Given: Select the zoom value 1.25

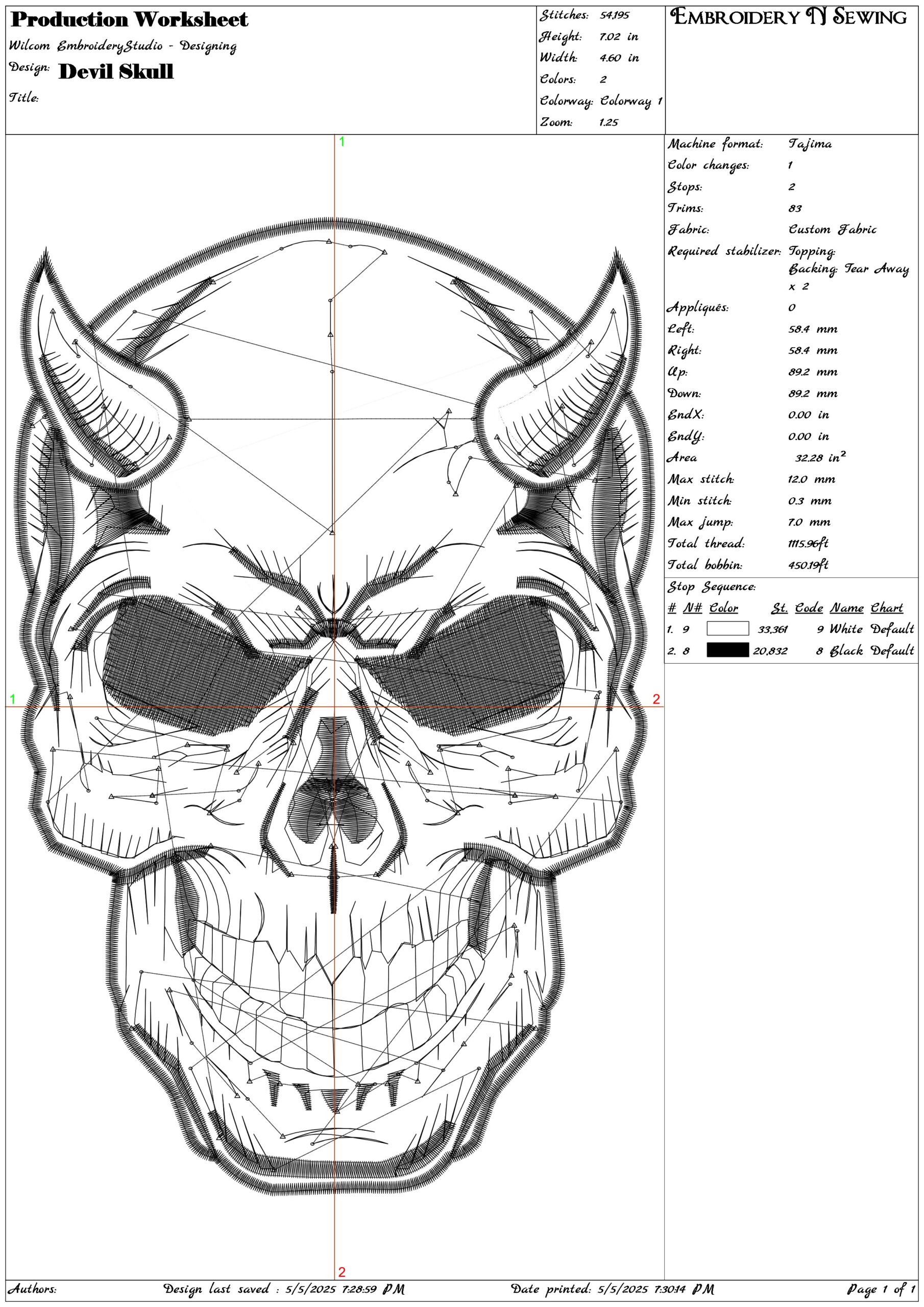Looking at the screenshot, I should tap(609, 123).
